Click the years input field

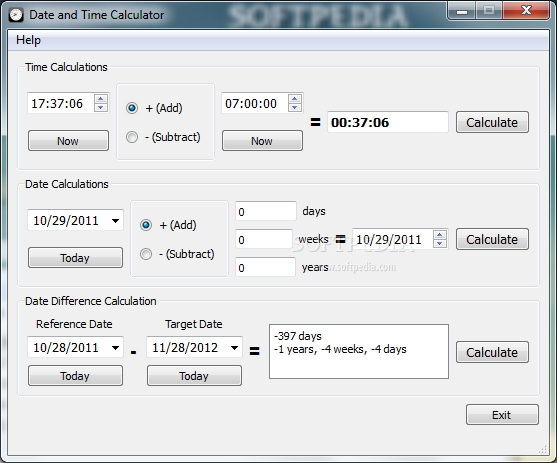tap(265, 267)
